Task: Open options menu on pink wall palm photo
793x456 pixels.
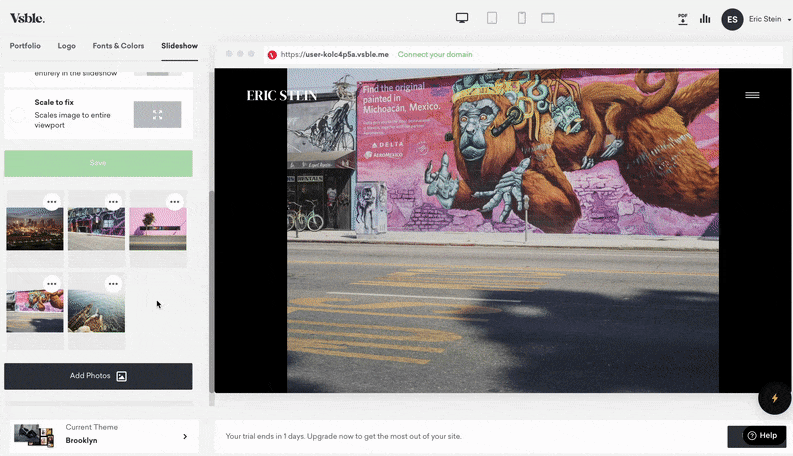Action: click(174, 202)
